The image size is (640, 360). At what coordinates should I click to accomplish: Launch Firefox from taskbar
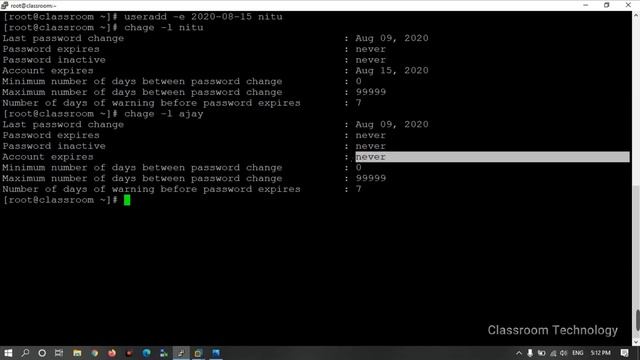pos(112,353)
